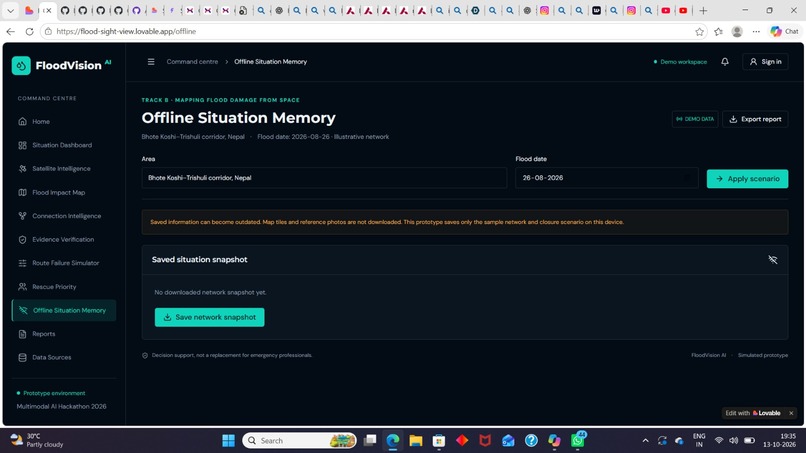
Task: Close the active browser tab
Action: point(49,10)
